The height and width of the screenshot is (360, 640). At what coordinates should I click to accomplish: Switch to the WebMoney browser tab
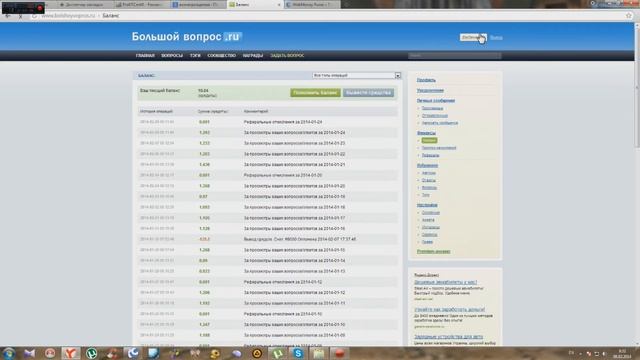click(312, 4)
